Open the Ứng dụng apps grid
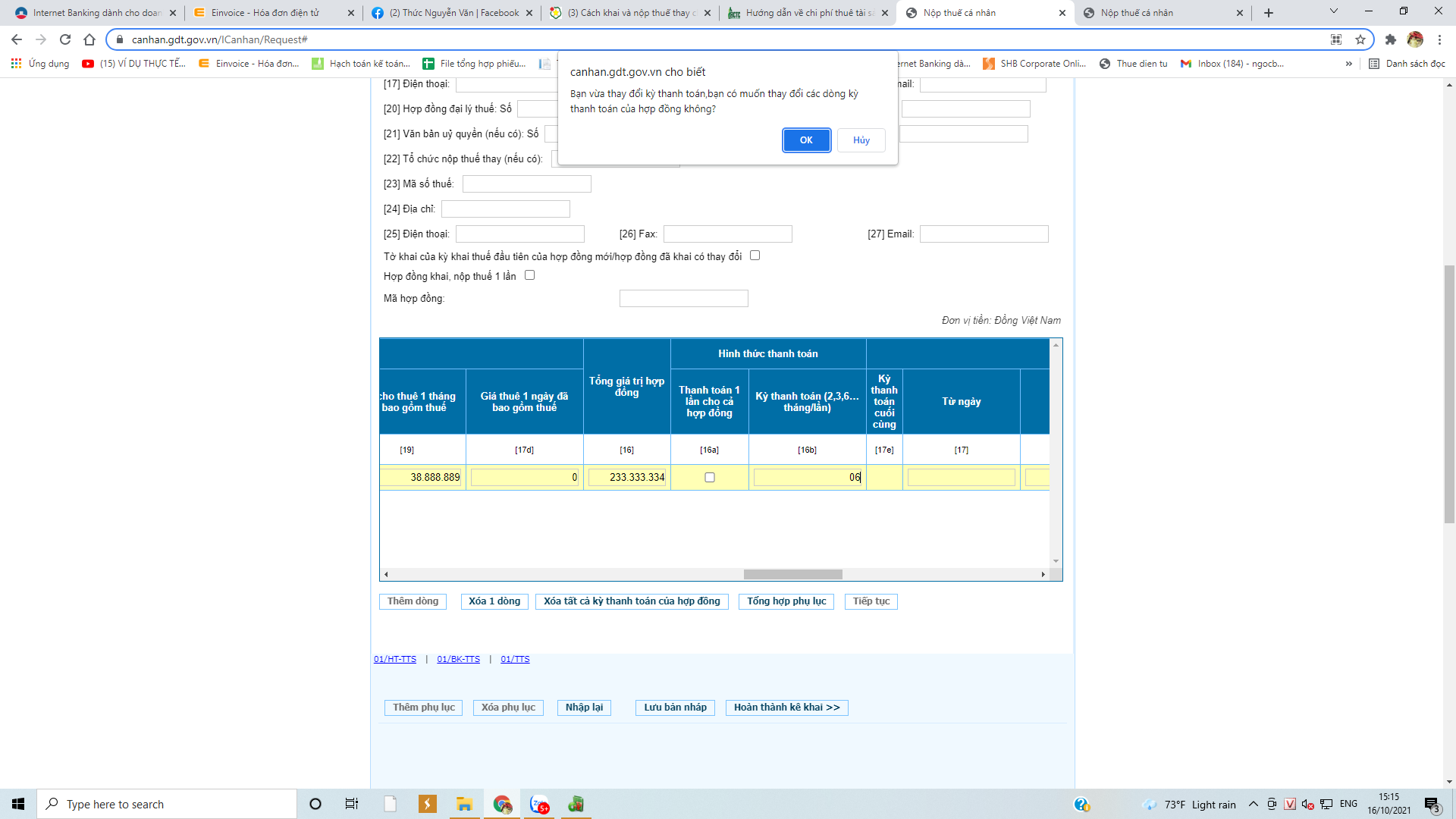The height and width of the screenshot is (819, 1456). tap(16, 64)
